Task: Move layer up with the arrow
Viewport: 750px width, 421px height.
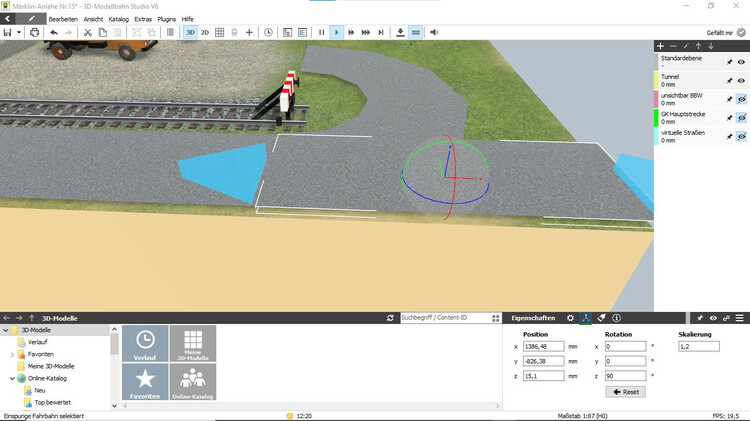Action: tap(698, 46)
